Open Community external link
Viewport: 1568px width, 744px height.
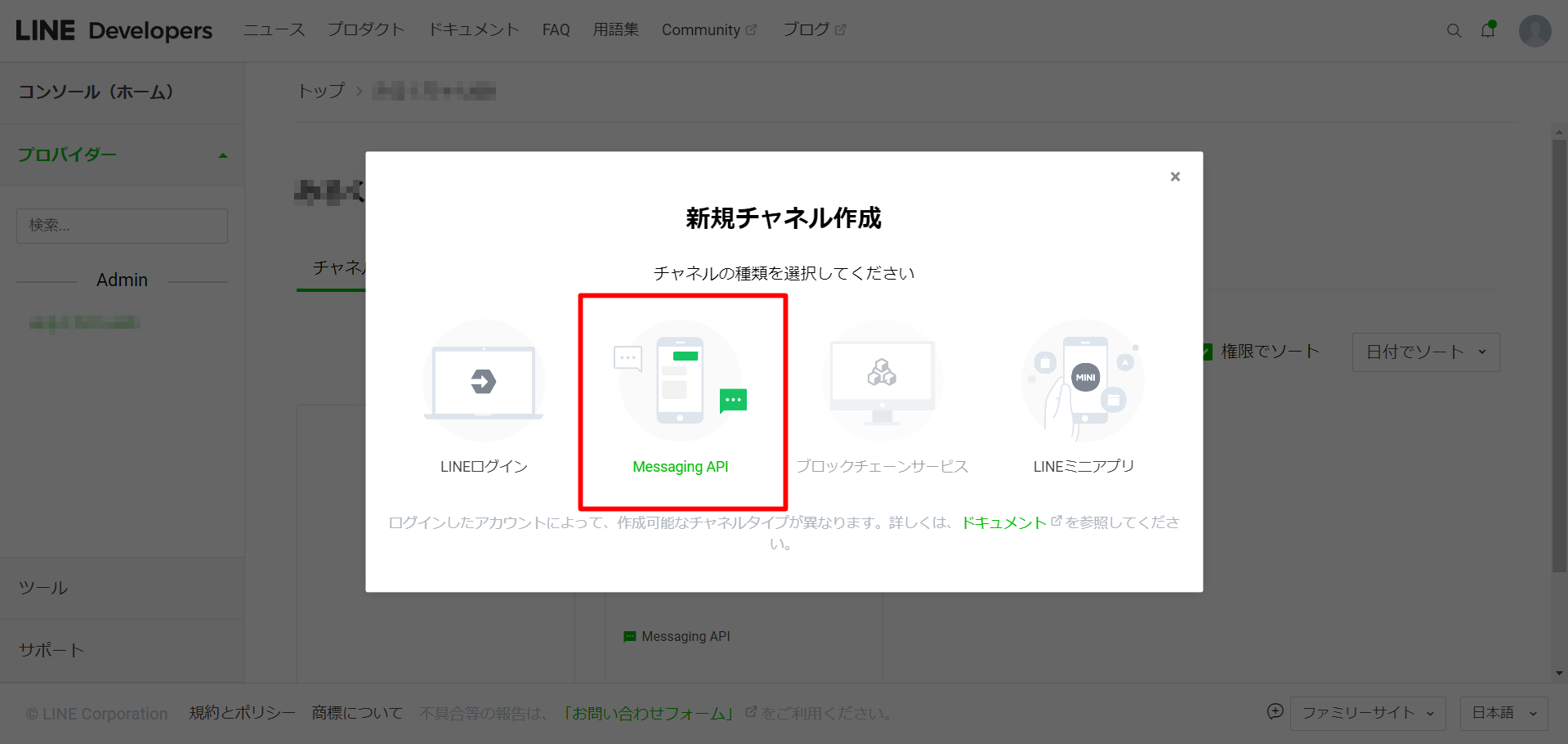[x=709, y=30]
